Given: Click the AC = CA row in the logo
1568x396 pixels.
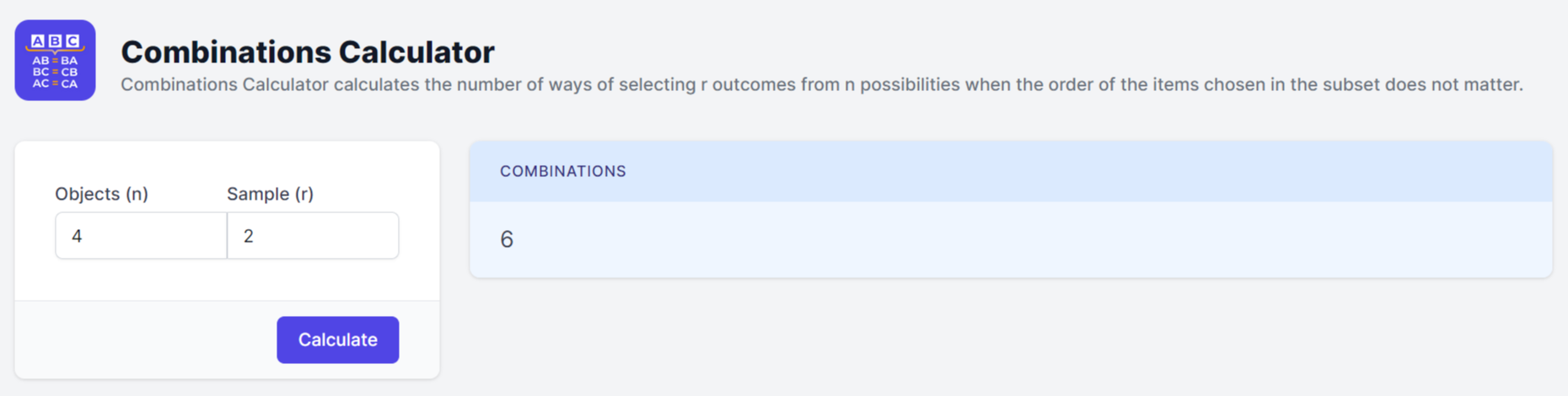Looking at the screenshot, I should click(x=55, y=84).
